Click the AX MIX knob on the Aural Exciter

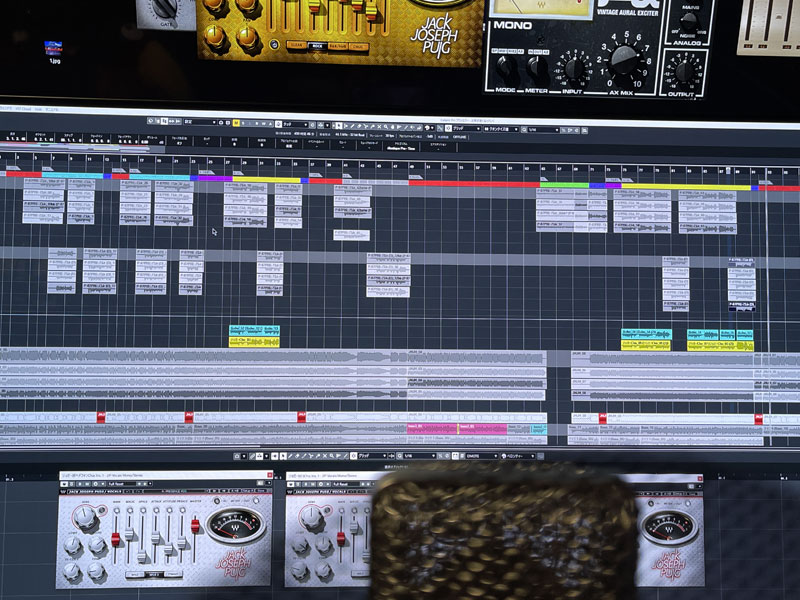point(623,60)
